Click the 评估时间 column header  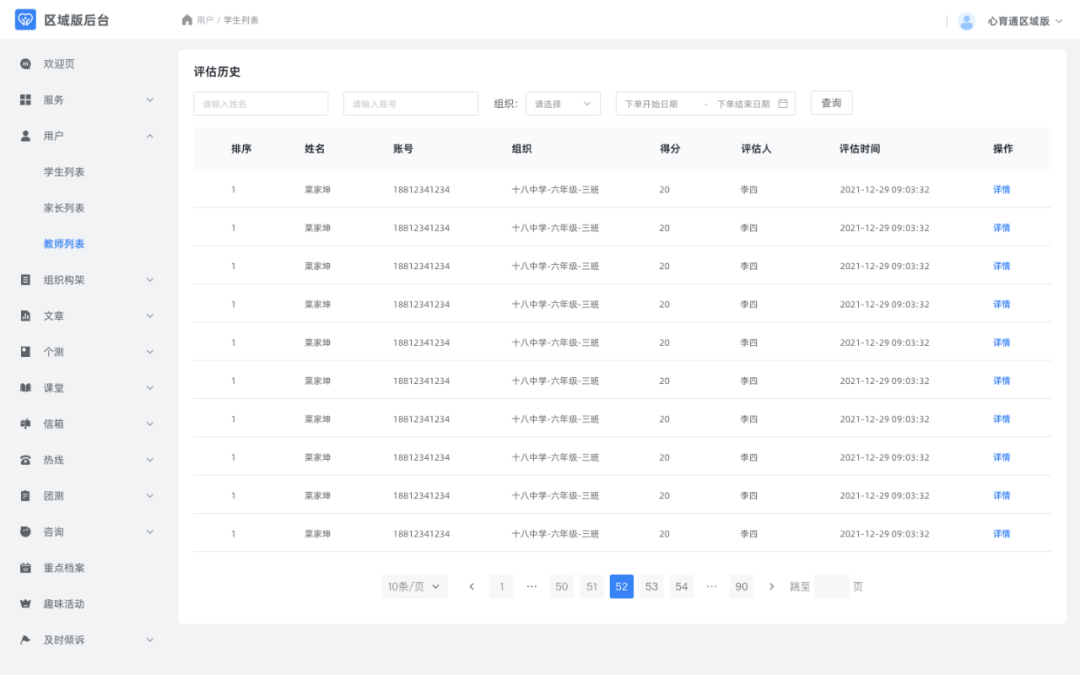tap(860, 149)
